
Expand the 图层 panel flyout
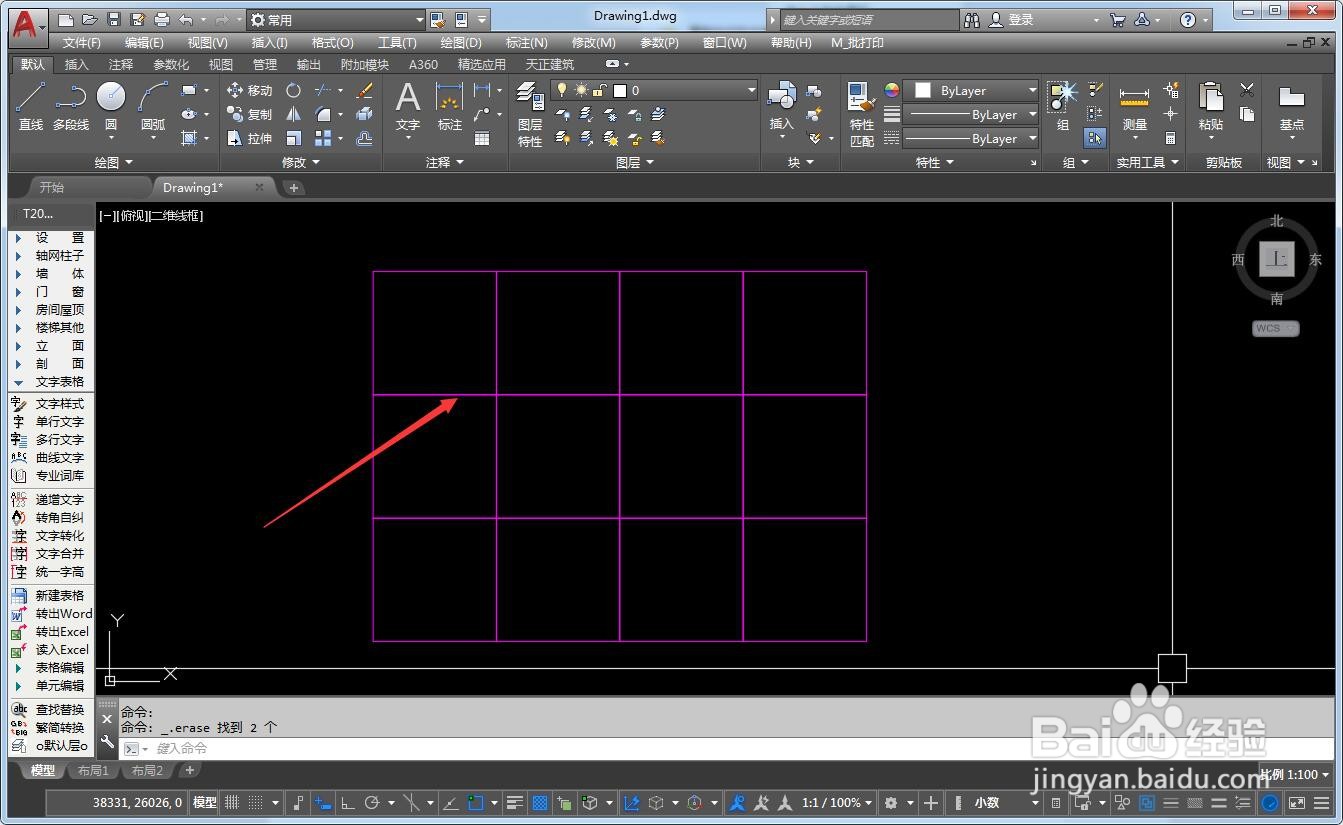tap(635, 162)
